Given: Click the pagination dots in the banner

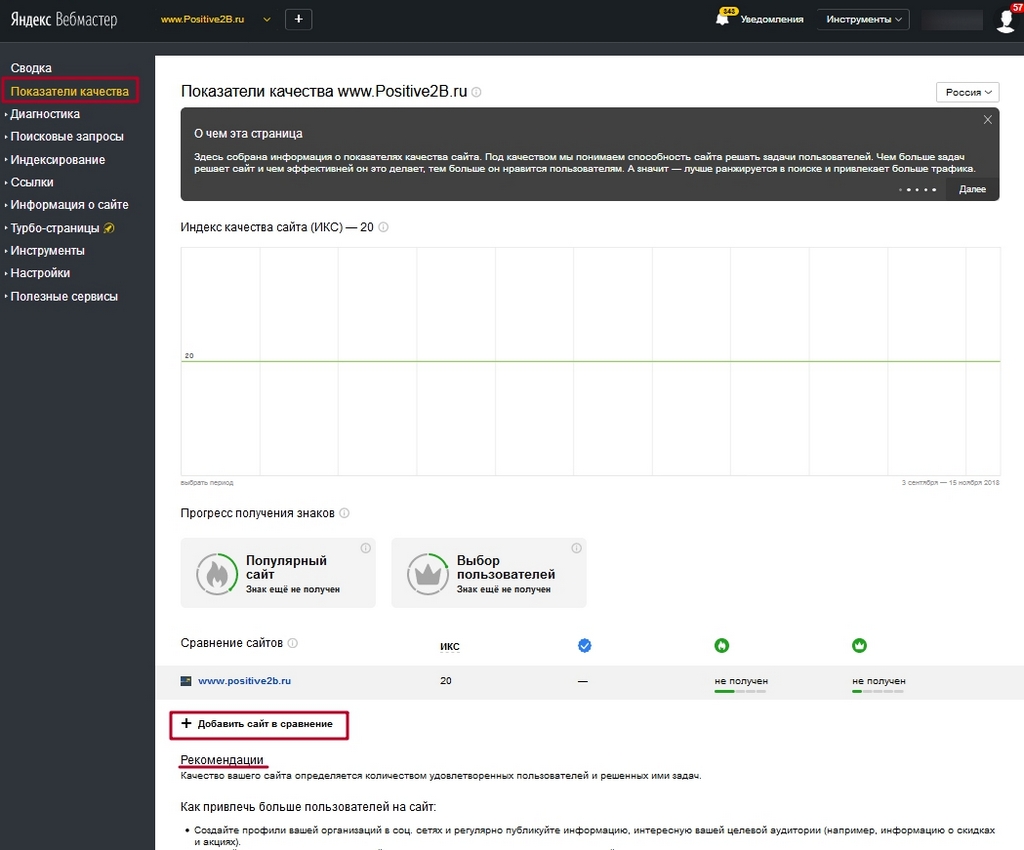Looking at the screenshot, I should (918, 190).
